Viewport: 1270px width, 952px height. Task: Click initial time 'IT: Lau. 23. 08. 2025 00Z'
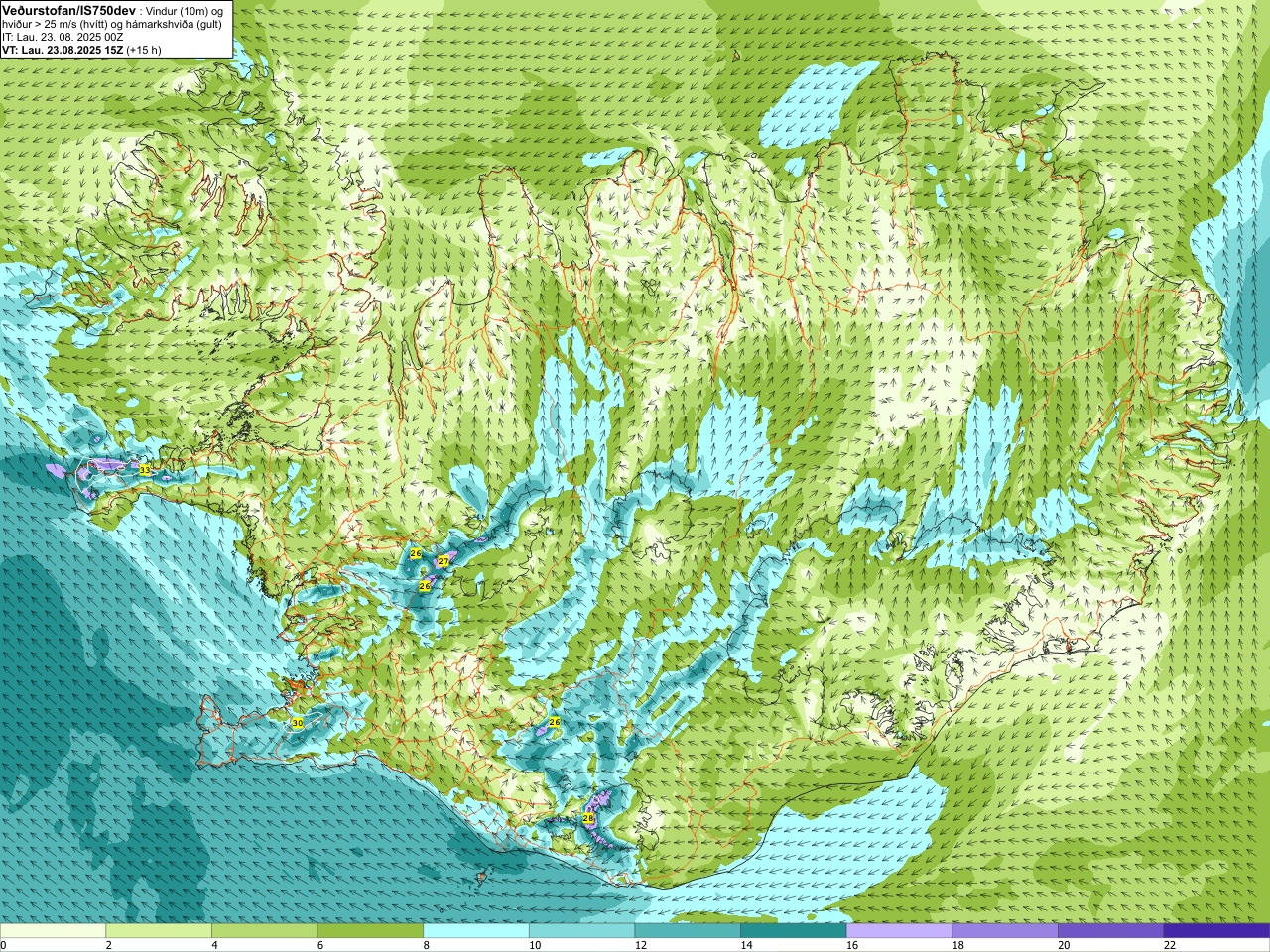tap(63, 37)
